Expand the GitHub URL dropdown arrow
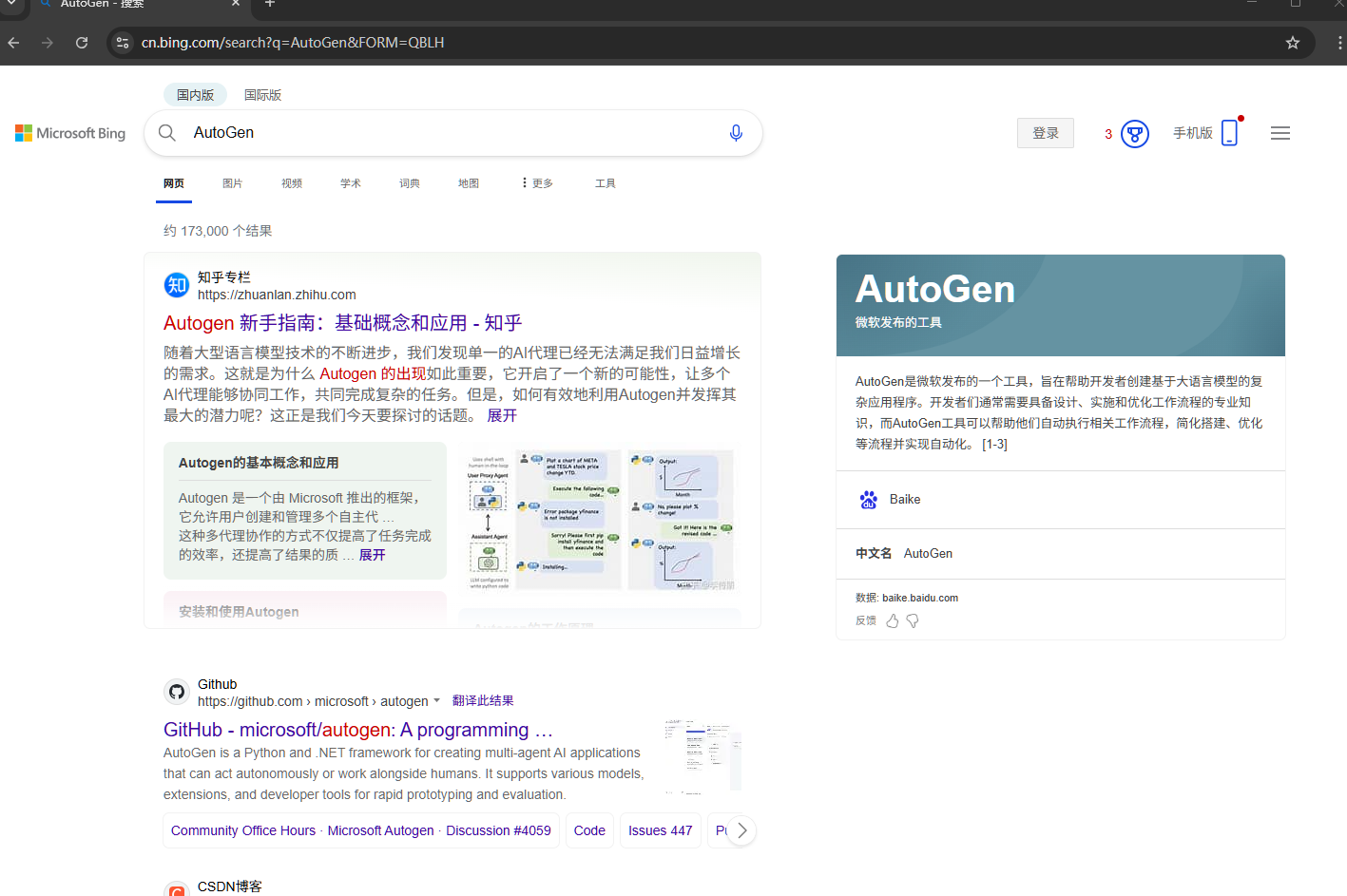Image resolution: width=1347 pixels, height=896 pixels. (x=437, y=701)
